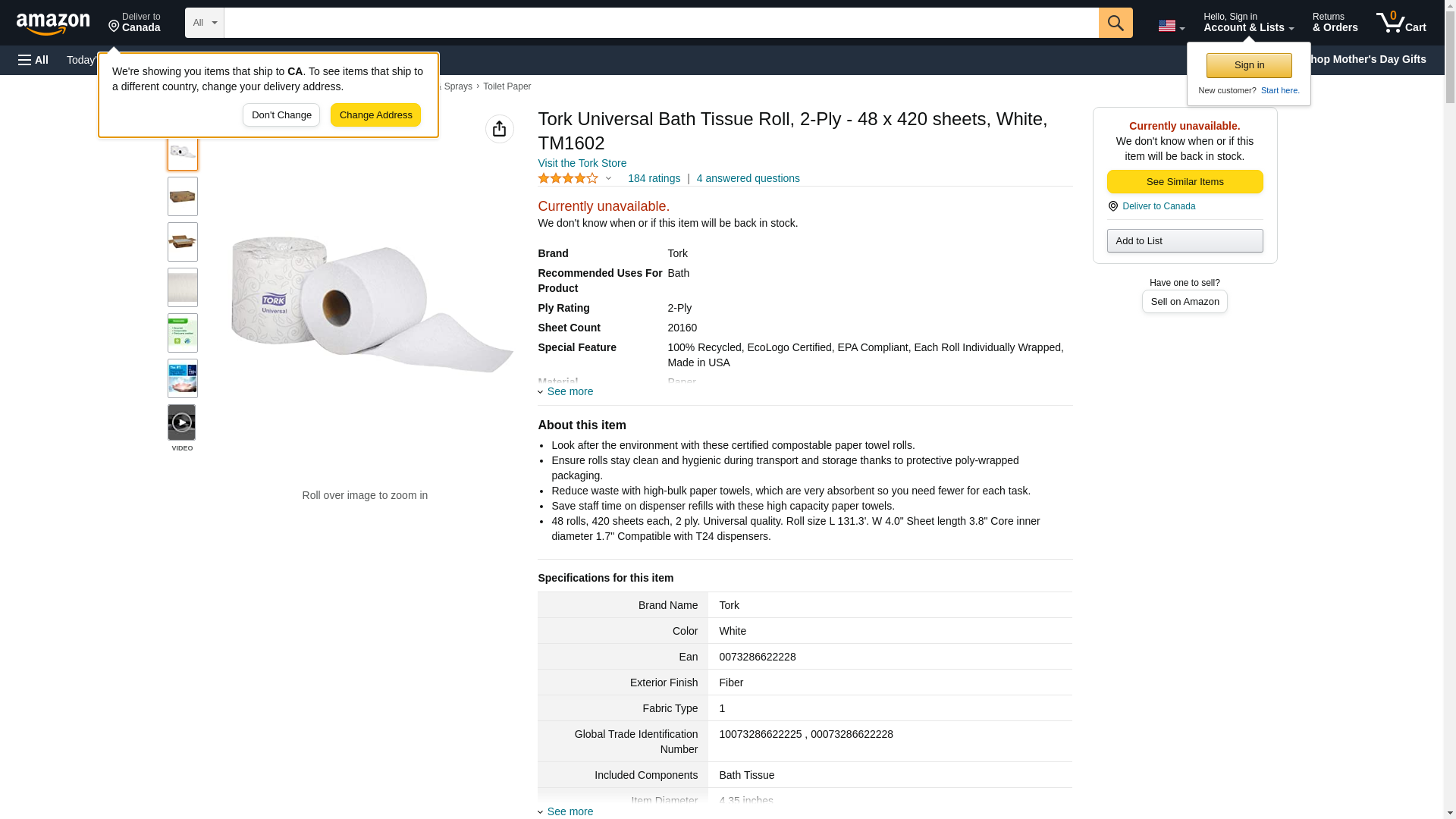Open the All hamburger menu
Image resolution: width=1456 pixels, height=819 pixels.
pyautogui.click(x=33, y=60)
